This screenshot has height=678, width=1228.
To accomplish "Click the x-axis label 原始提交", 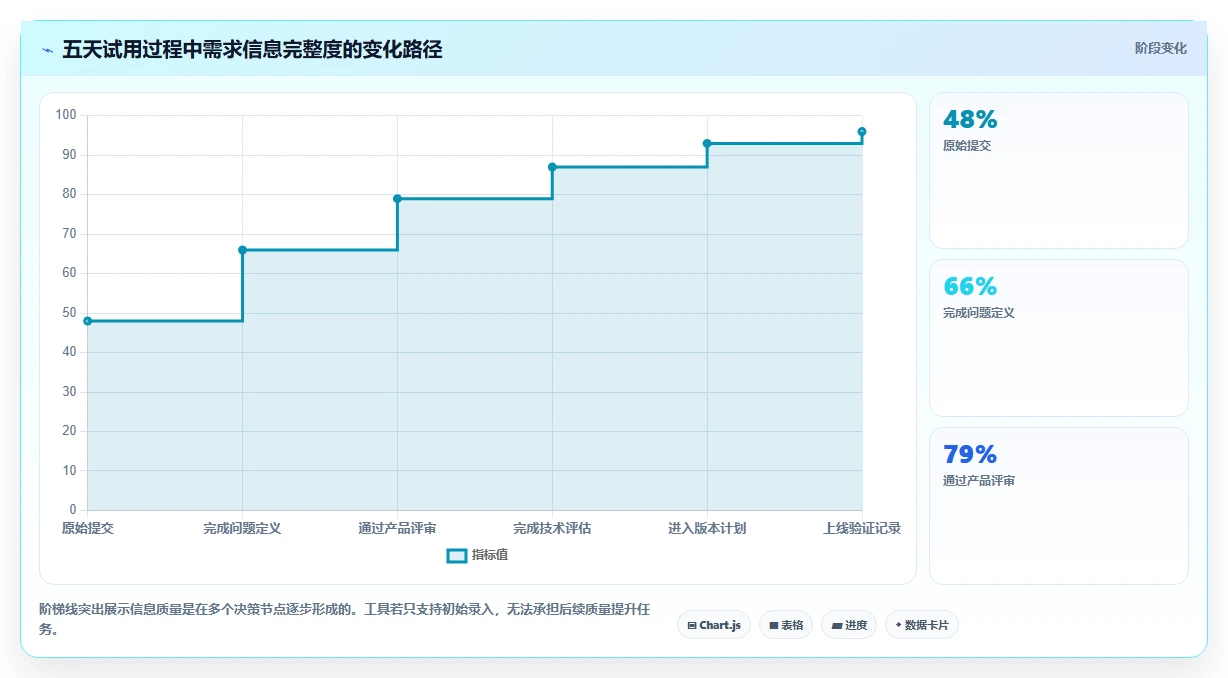I will (x=88, y=528).
